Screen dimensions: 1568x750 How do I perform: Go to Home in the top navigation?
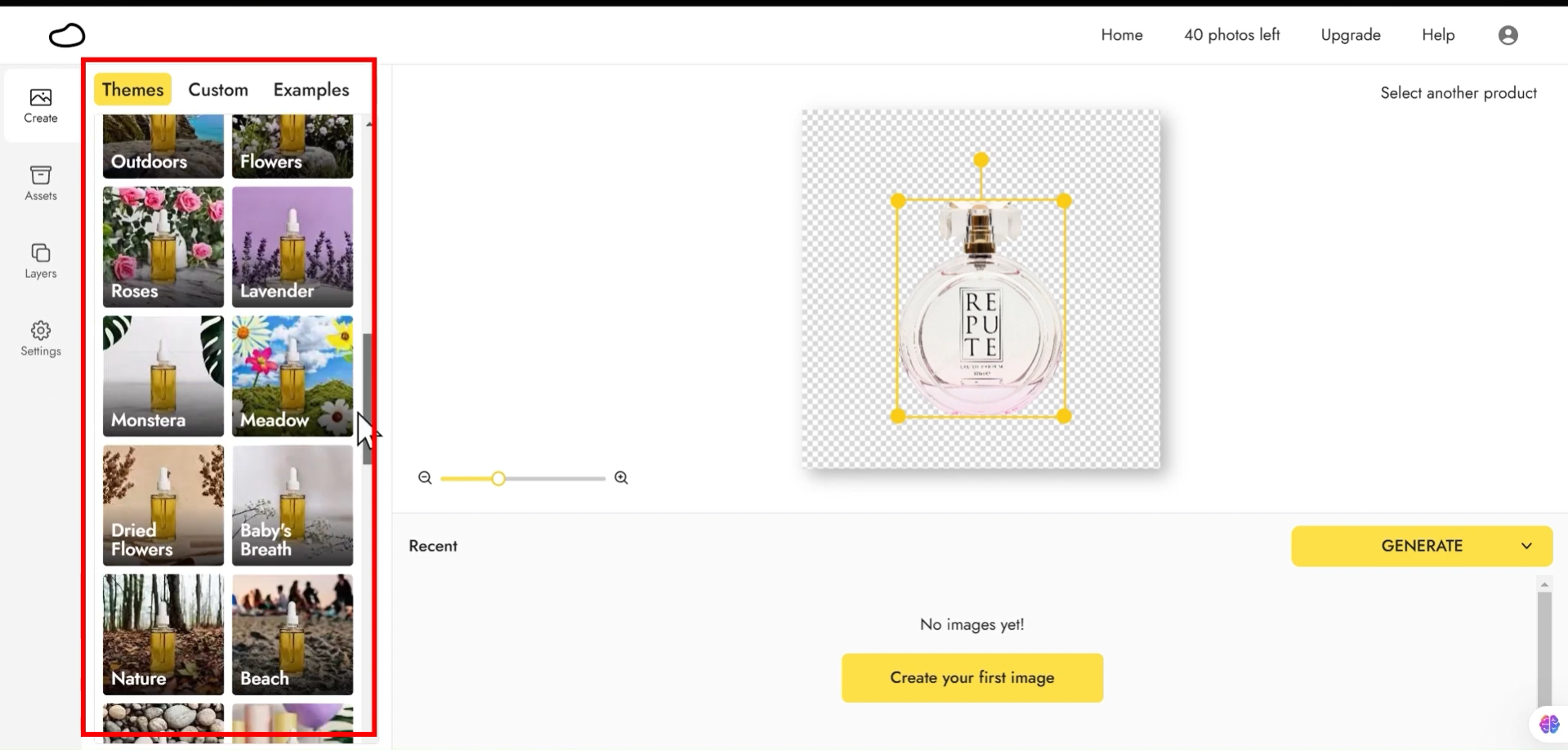point(1122,35)
